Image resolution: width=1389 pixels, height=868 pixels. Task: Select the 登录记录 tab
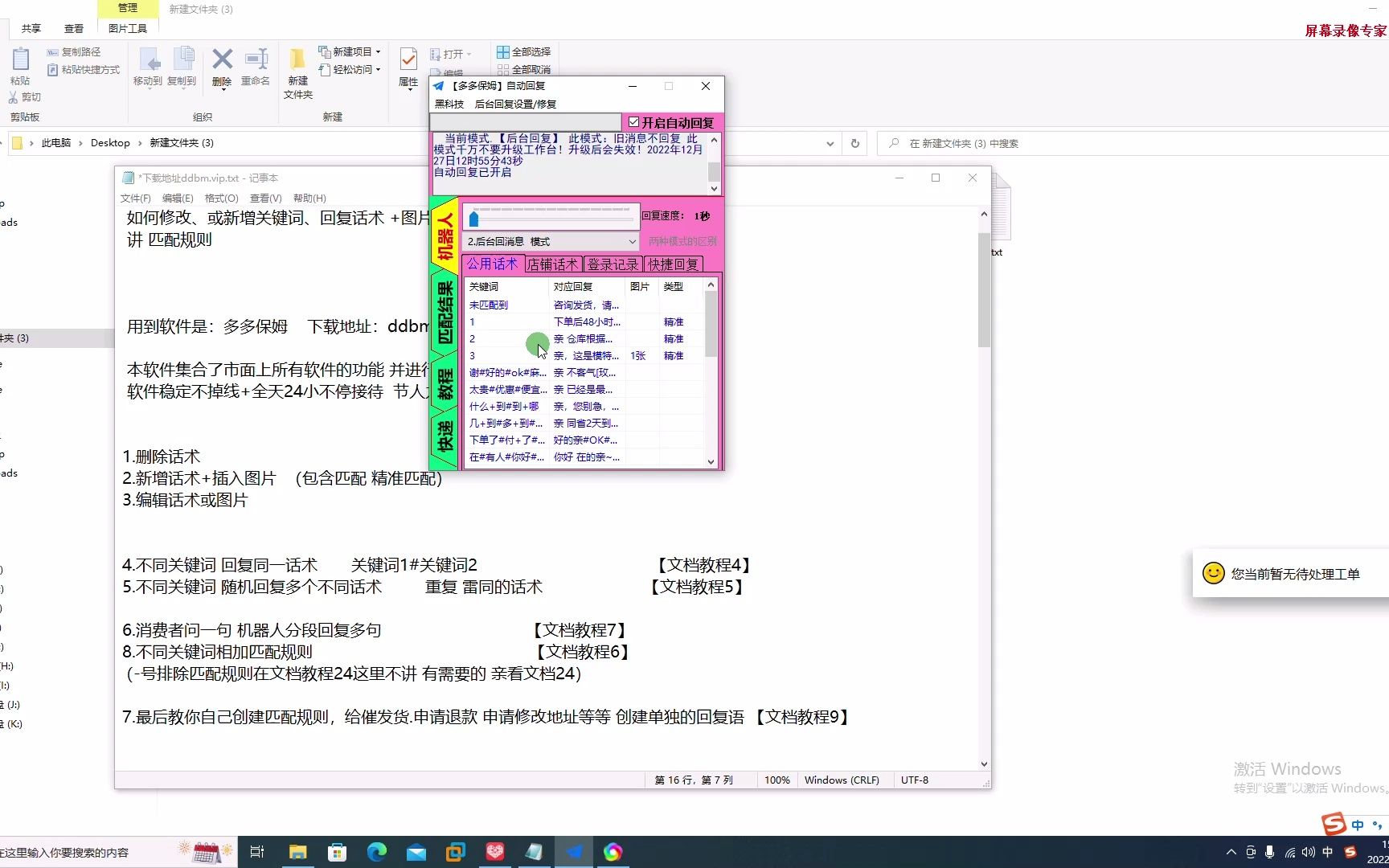[x=613, y=264]
